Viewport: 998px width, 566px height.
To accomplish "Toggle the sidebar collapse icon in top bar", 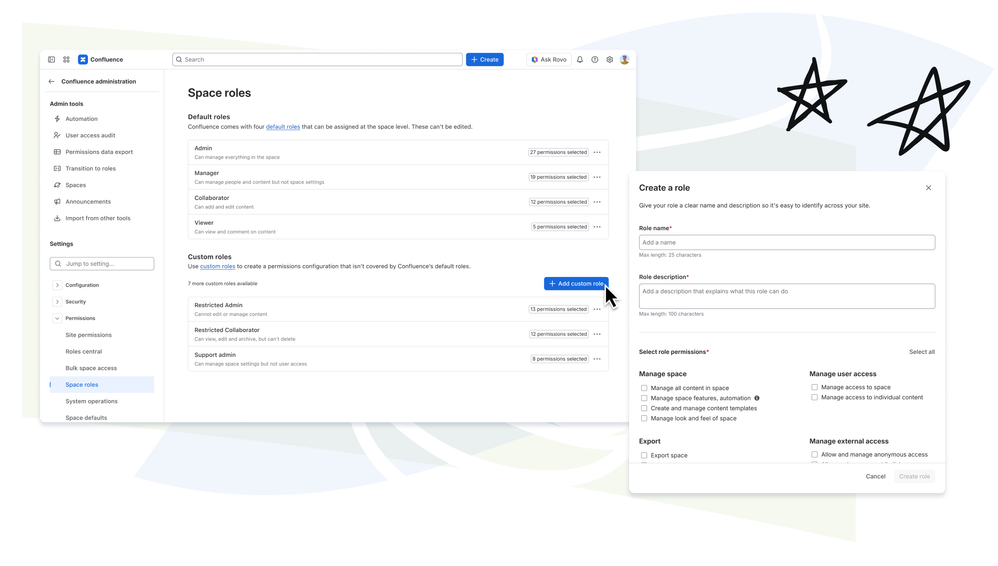I will click(52, 59).
